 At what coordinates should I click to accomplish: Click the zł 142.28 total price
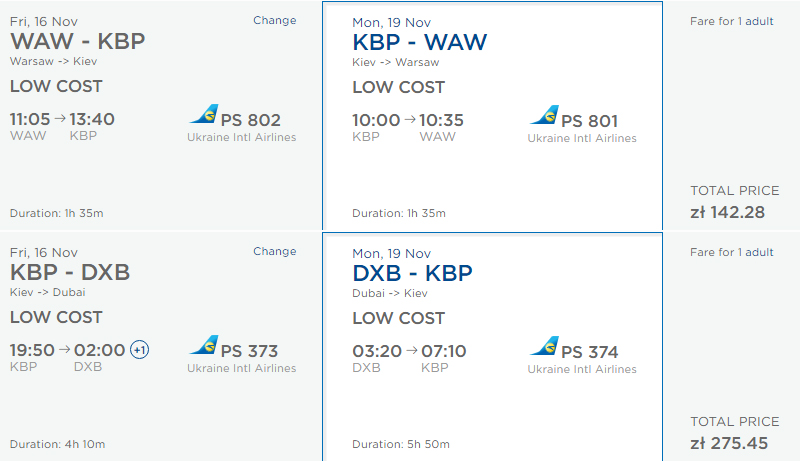(728, 212)
